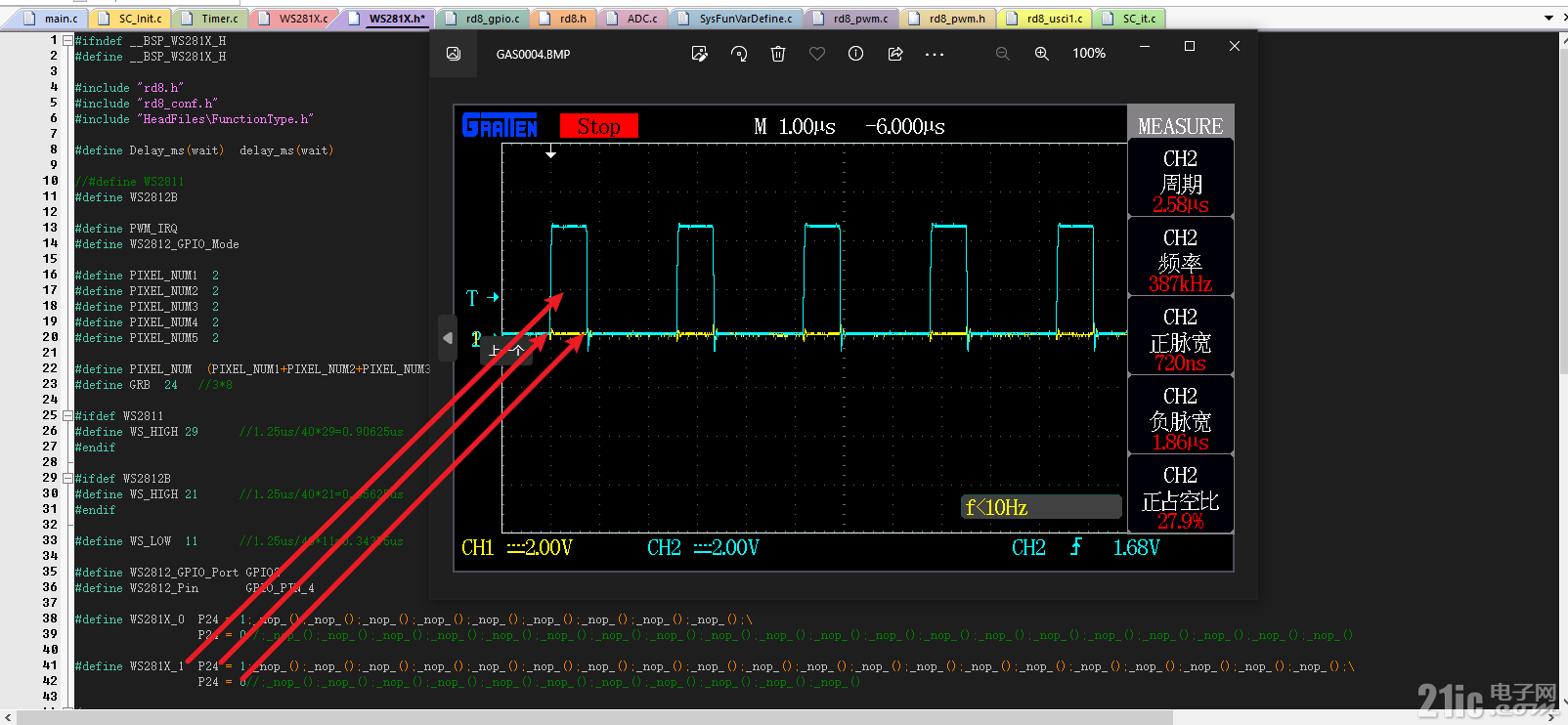This screenshot has width=1568, height=725.
Task: Share the photo via share icon
Action: pyautogui.click(x=895, y=54)
